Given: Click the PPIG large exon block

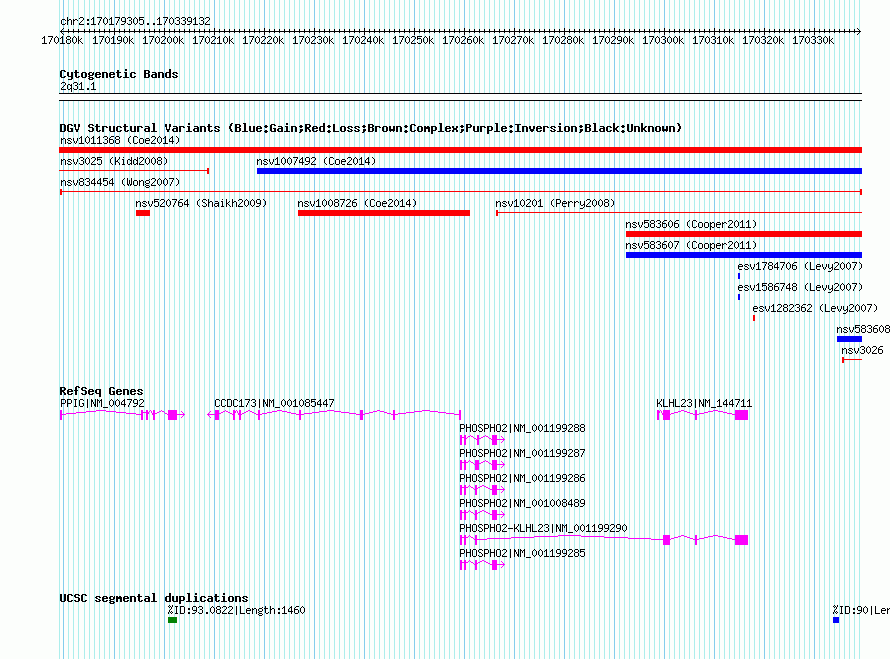Looking at the screenshot, I should (173, 415).
